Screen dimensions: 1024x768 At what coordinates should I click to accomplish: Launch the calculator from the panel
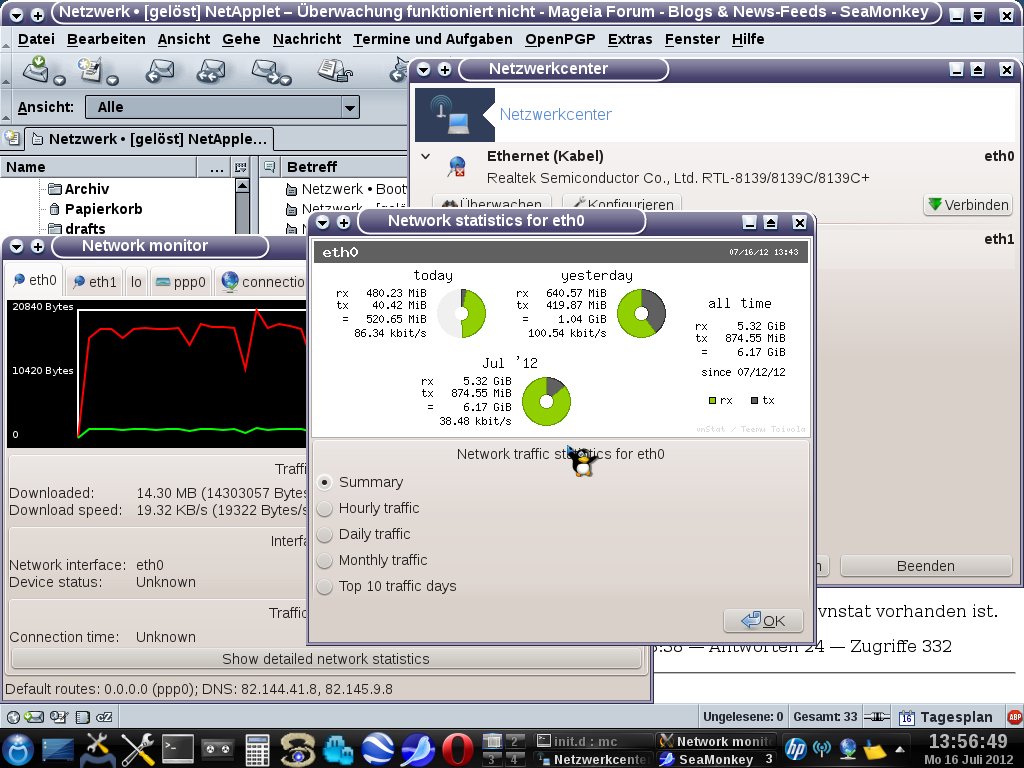pyautogui.click(x=258, y=750)
